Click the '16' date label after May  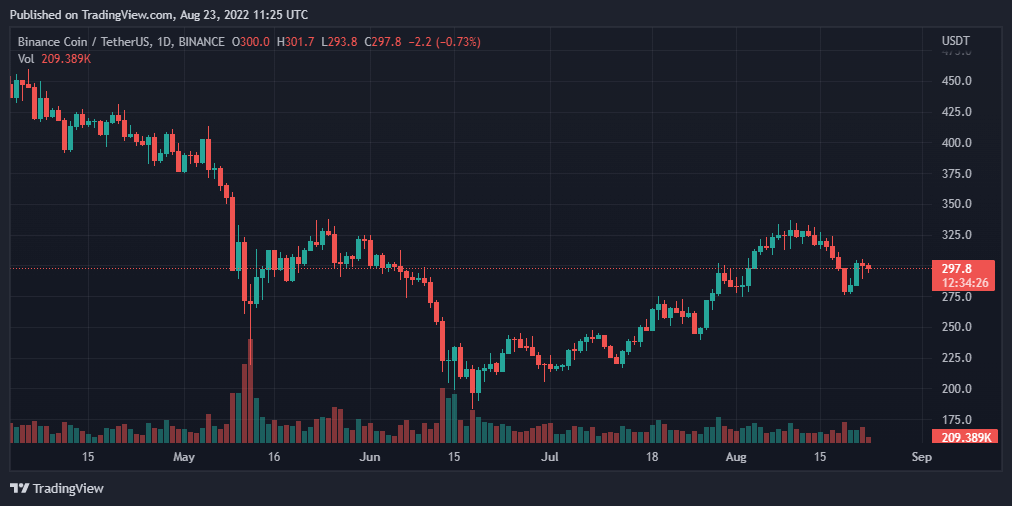pyautogui.click(x=274, y=458)
